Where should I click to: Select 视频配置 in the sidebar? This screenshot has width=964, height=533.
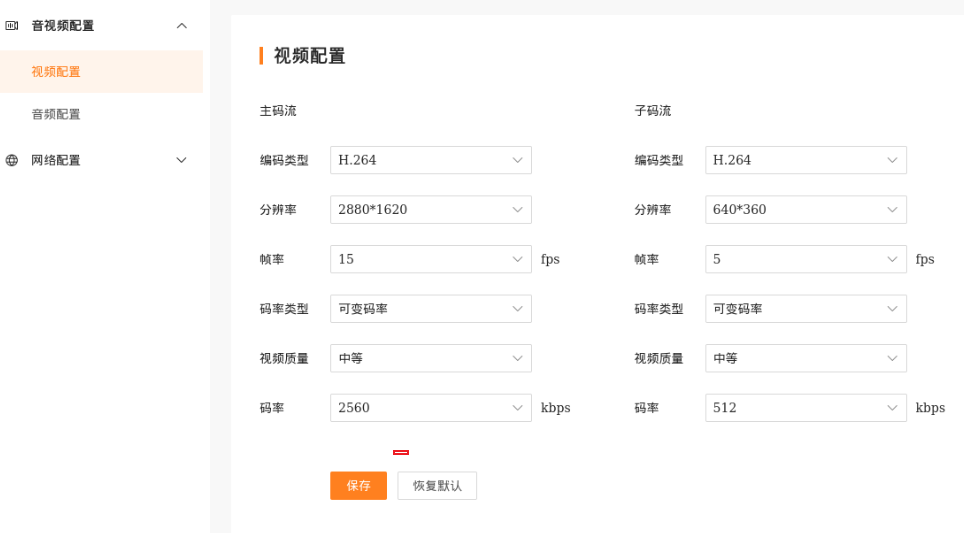pos(56,72)
